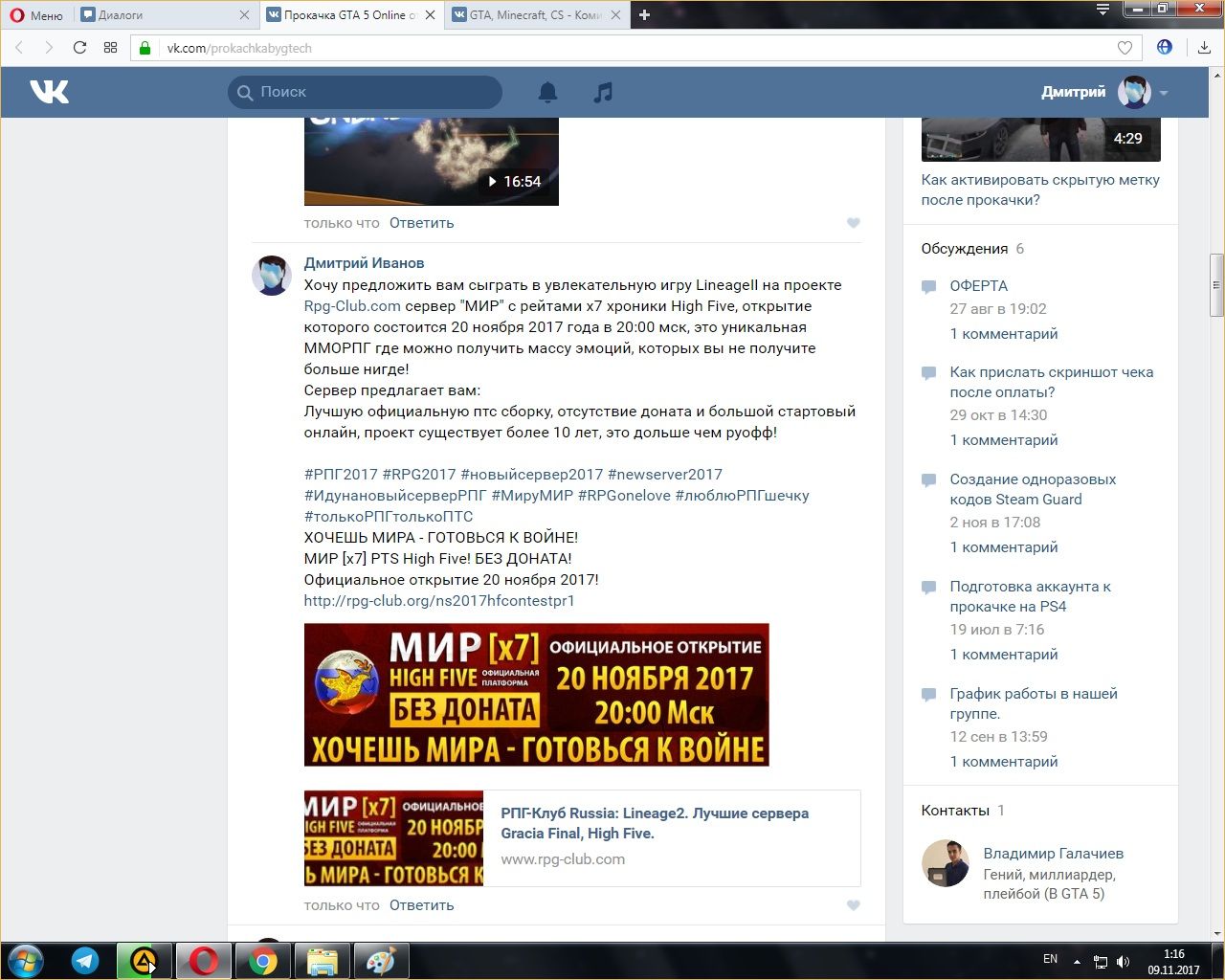
Task: Open the Контакты section header
Action: 955,811
